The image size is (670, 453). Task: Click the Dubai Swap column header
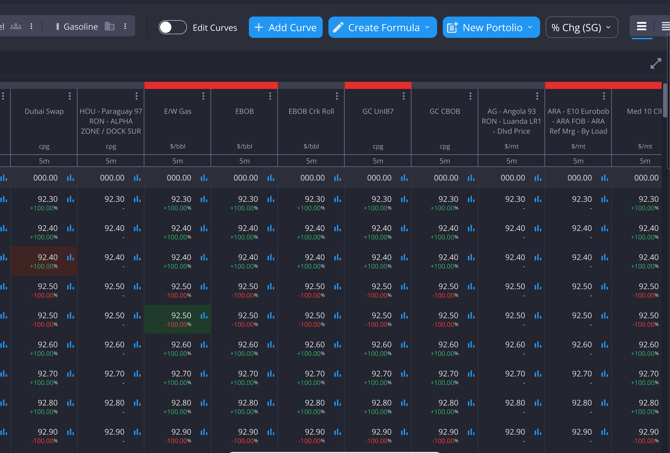44,111
